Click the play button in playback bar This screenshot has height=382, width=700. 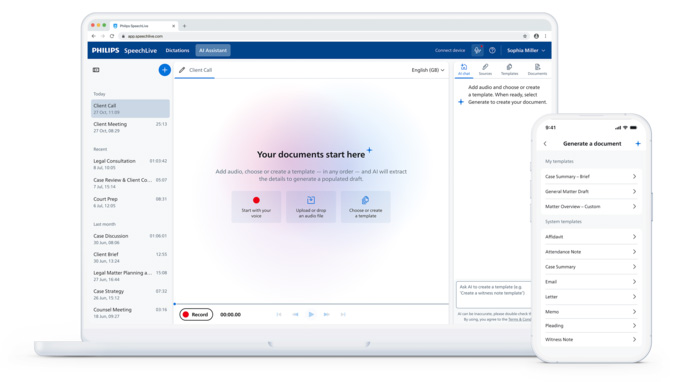[x=311, y=315]
